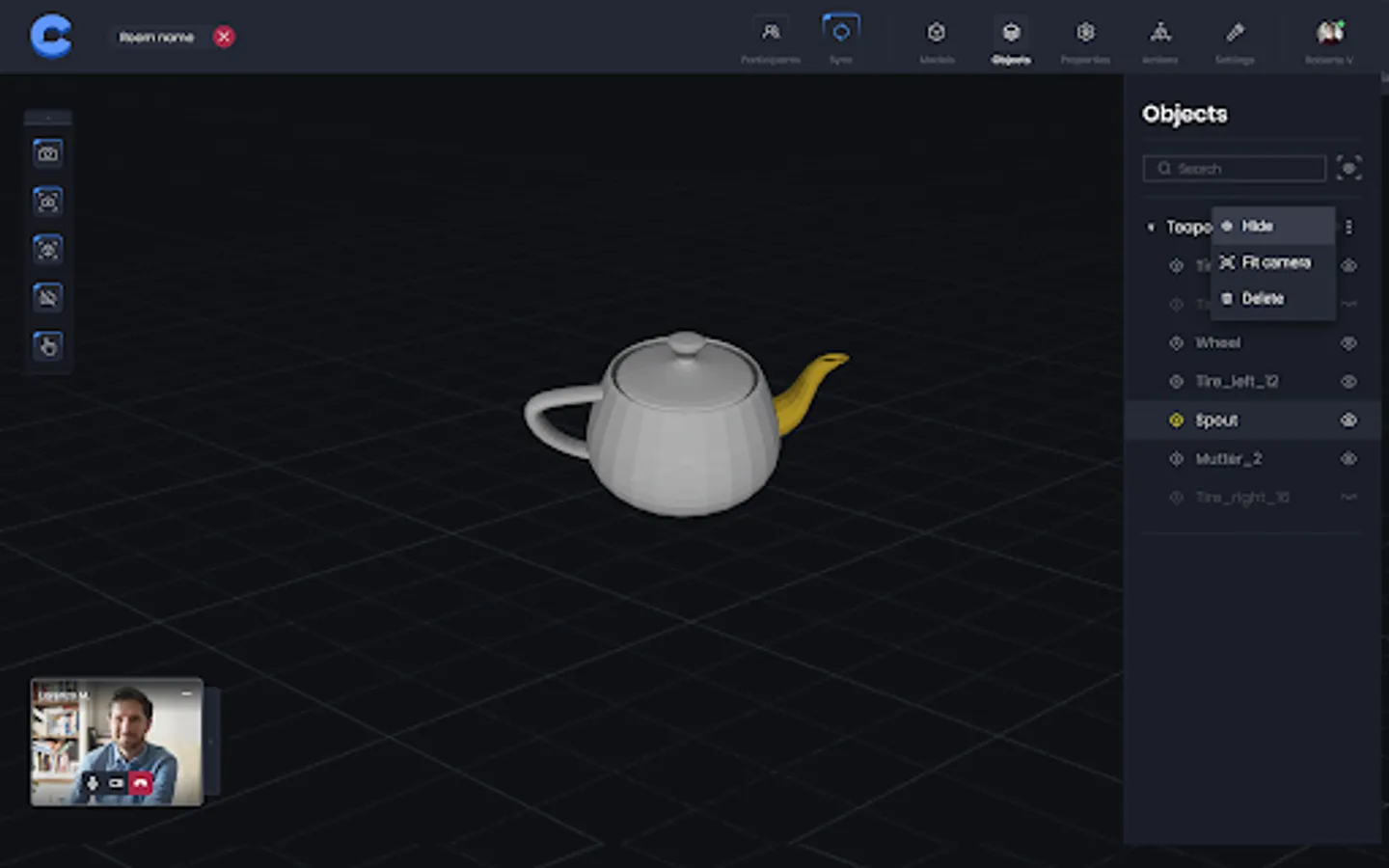Mute the microphone in the video call

coord(93,783)
